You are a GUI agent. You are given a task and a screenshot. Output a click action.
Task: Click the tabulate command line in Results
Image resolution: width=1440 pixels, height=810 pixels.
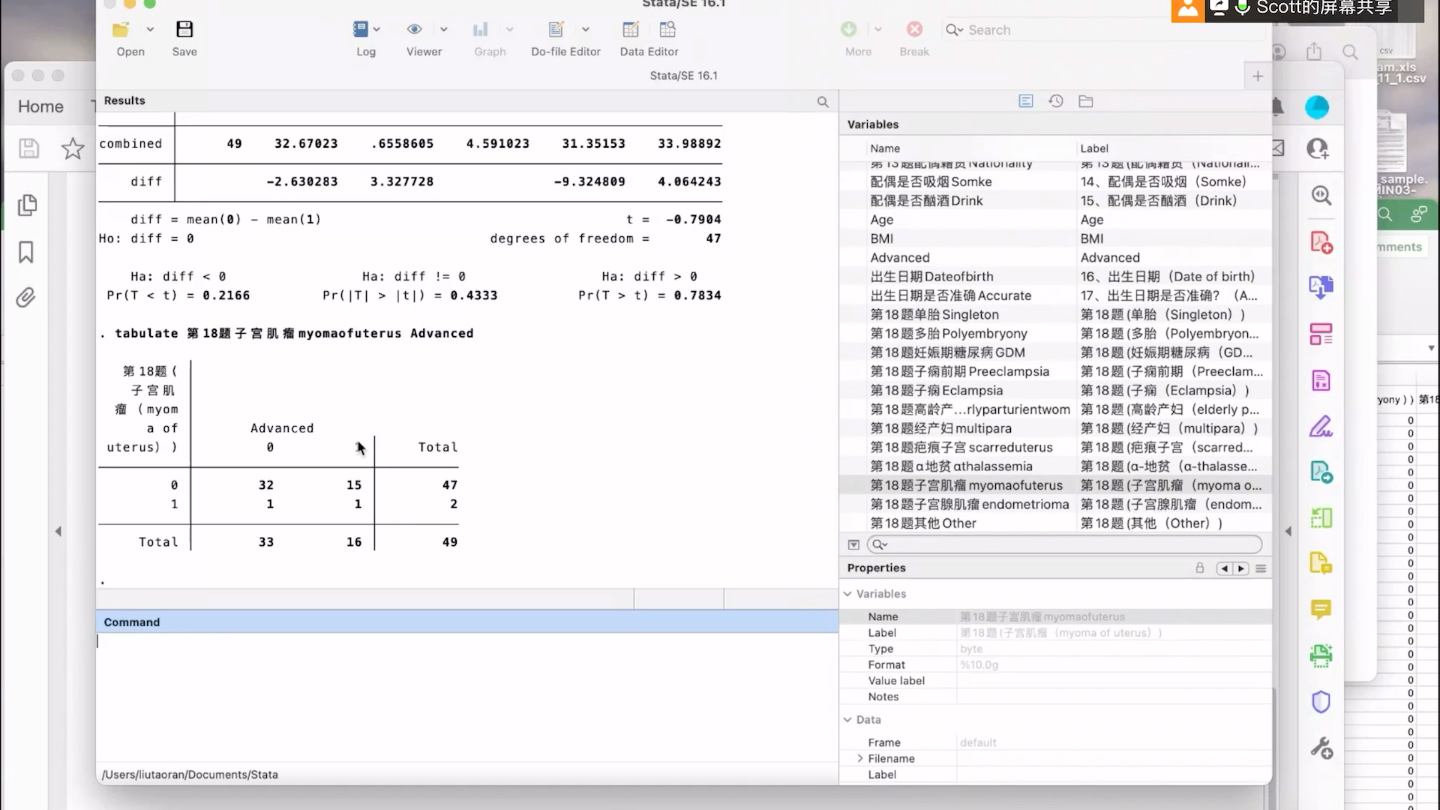tap(287, 333)
